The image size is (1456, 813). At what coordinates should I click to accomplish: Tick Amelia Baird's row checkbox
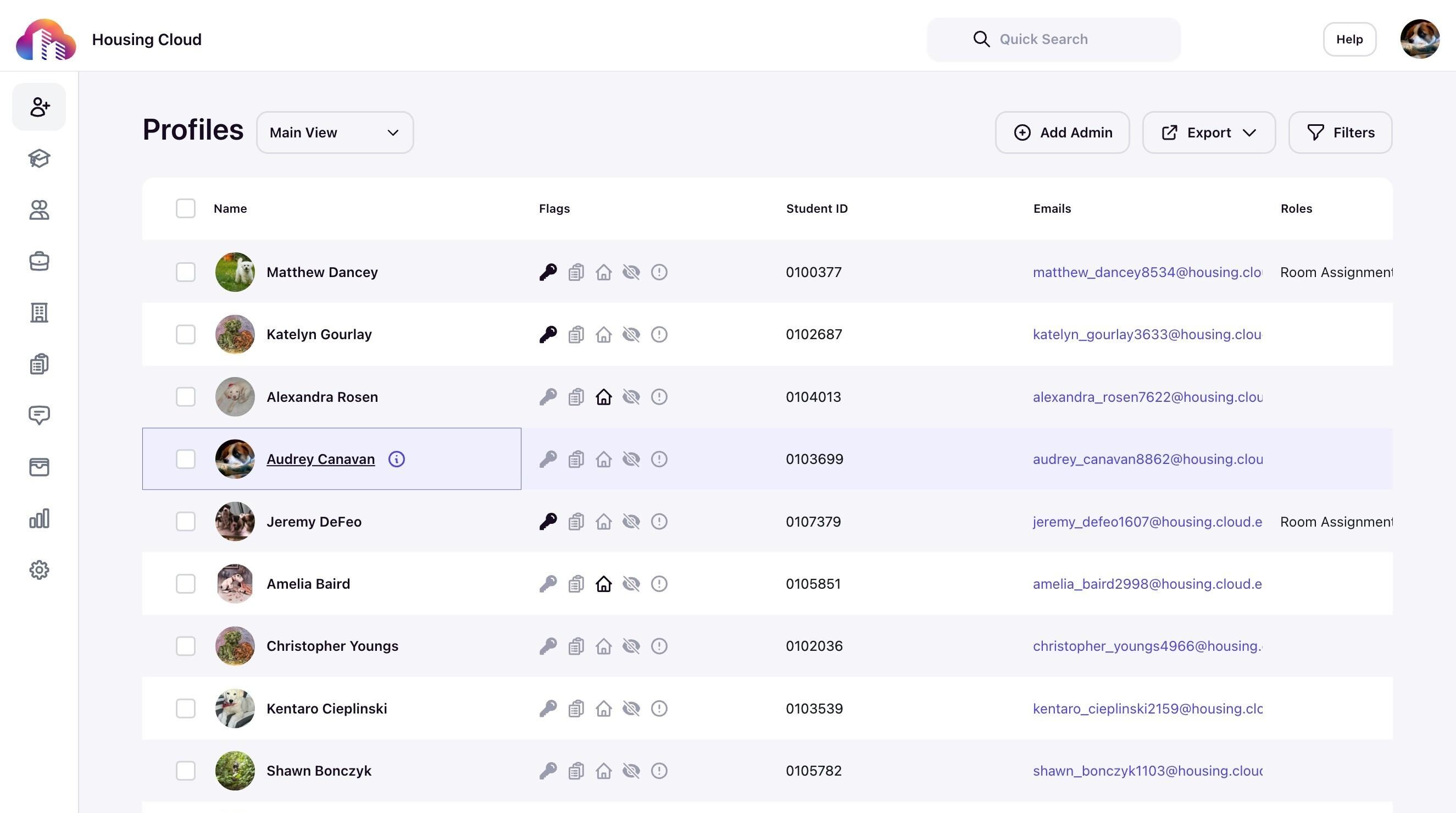point(185,583)
